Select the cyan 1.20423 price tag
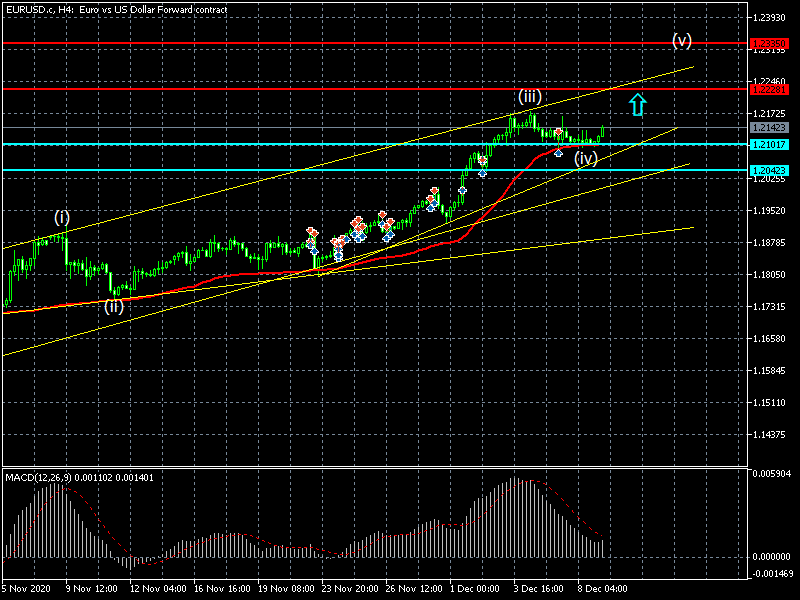Viewport: 800px width, 600px height. [x=766, y=171]
